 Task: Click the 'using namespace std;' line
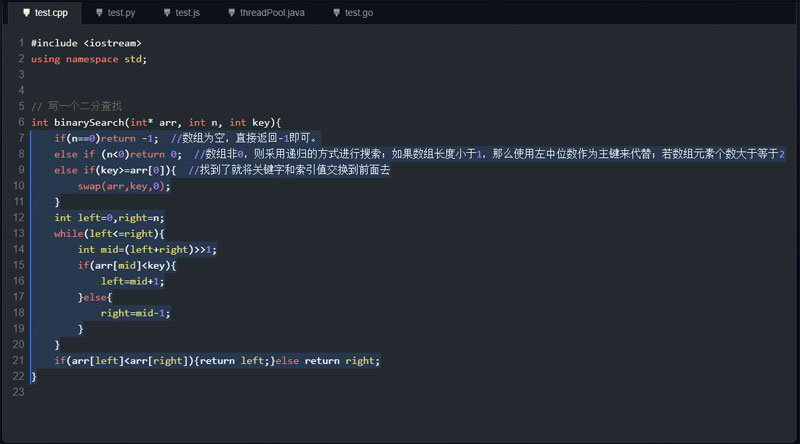click(x=88, y=59)
